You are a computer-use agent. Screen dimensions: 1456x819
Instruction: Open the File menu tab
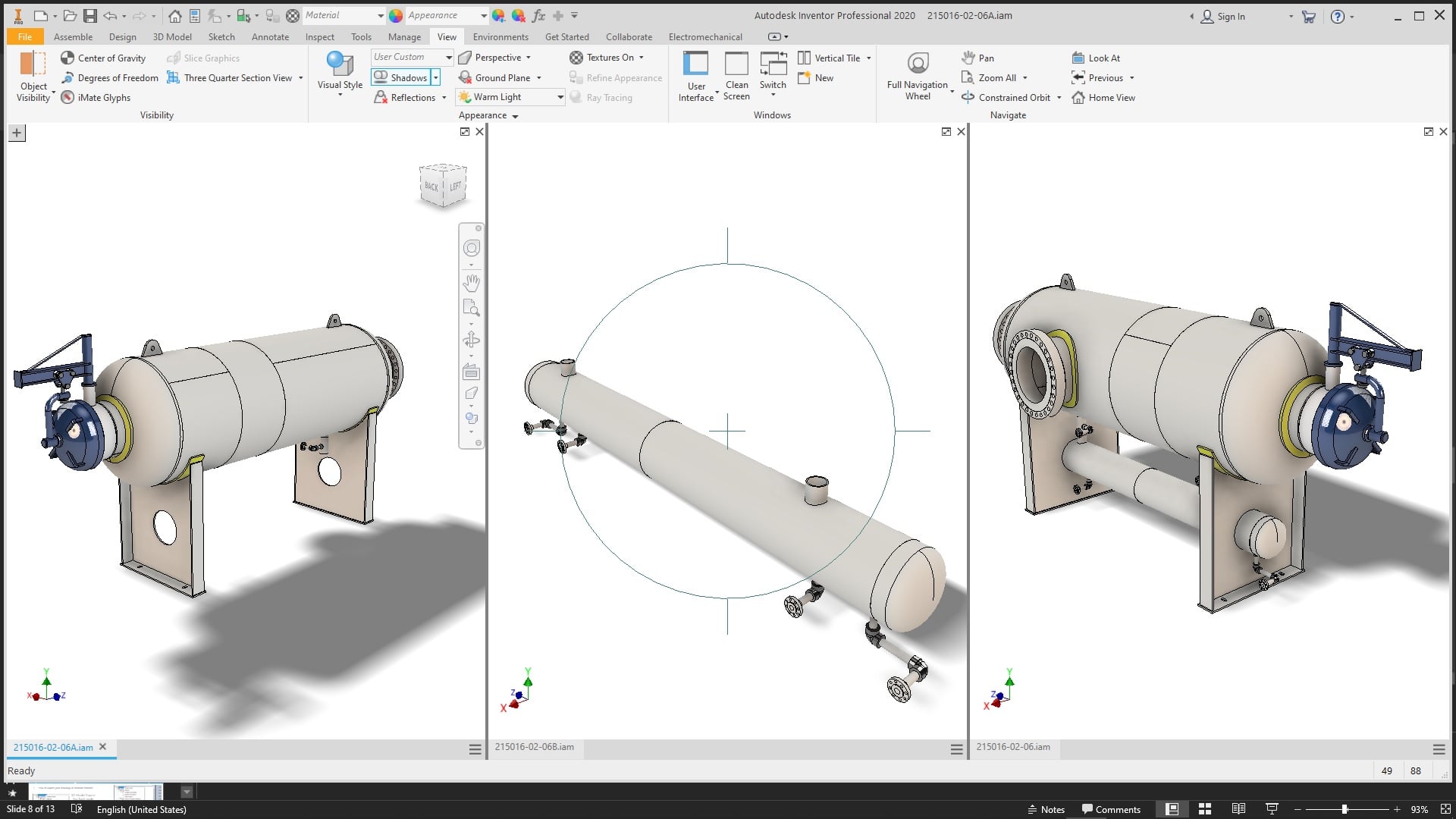[25, 36]
